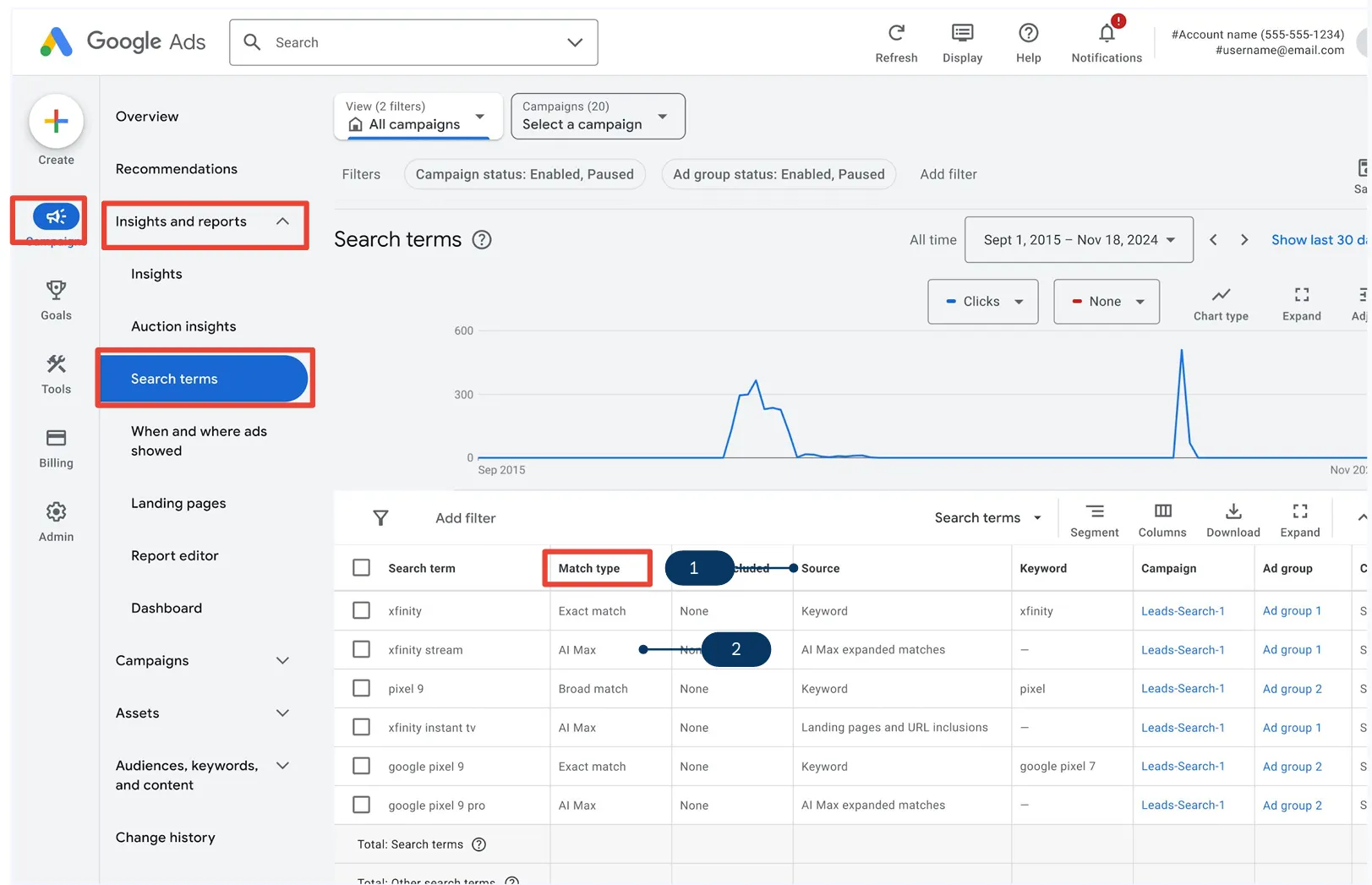Viewport: 1372px width, 885px height.
Task: Open the Notifications bell icon
Action: click(x=1107, y=32)
